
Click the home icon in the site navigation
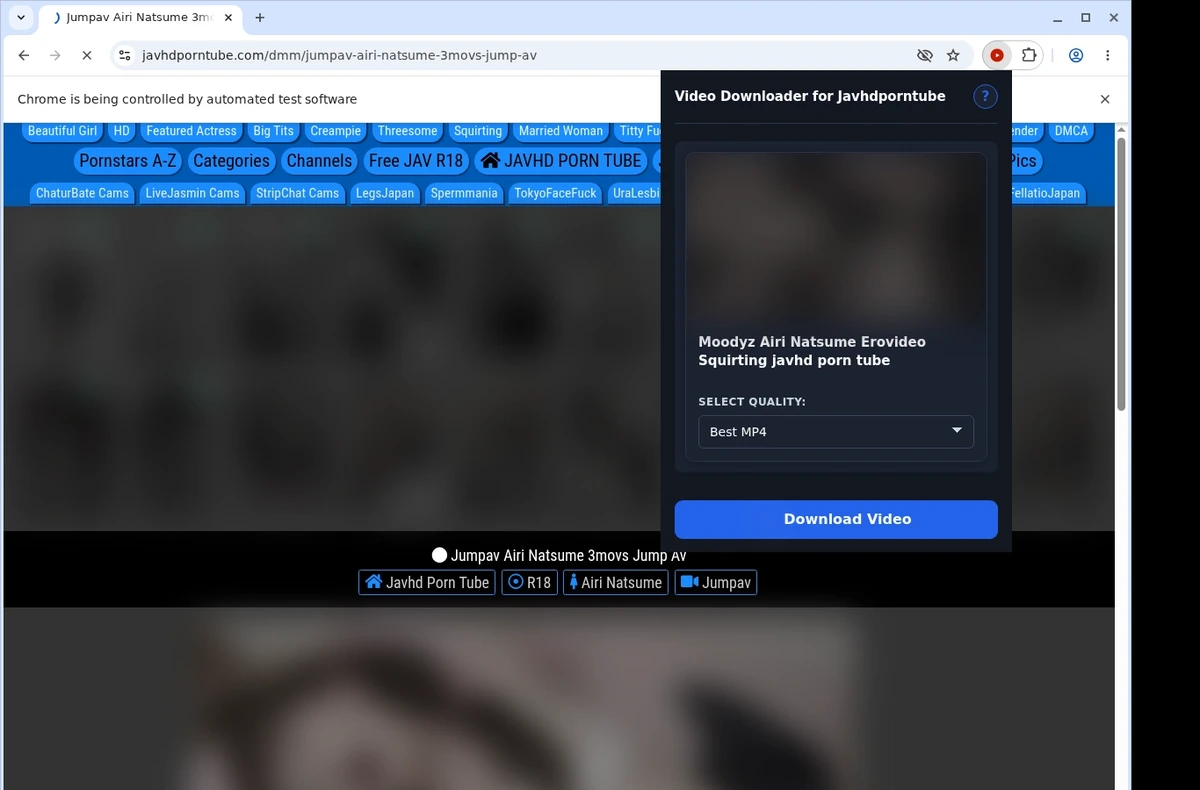coord(490,160)
